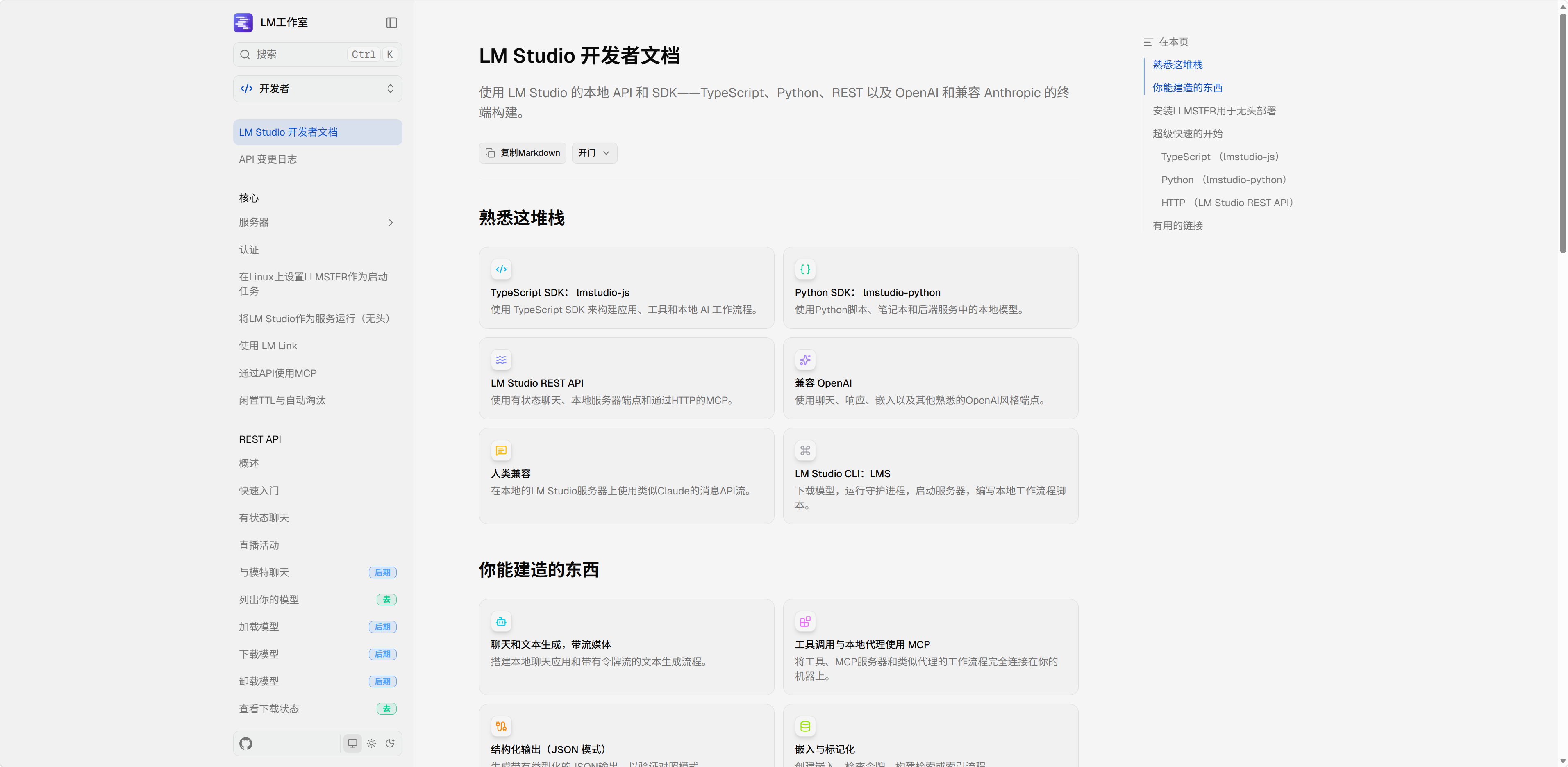Open 兼容 OpenAI card title
This screenshot has height=767, width=1568.
tap(823, 384)
